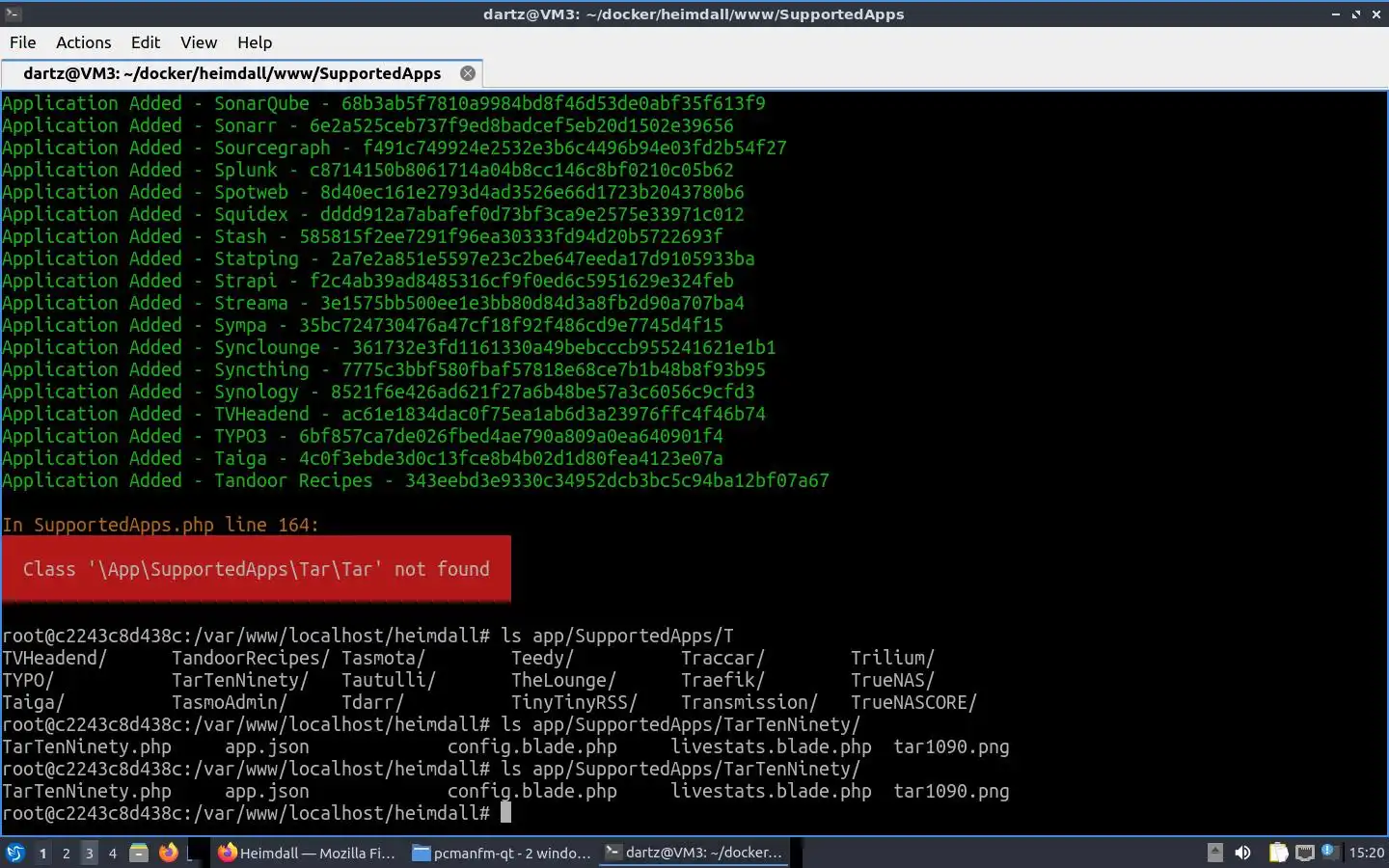
Task: Open the volume control tray icon
Action: (1243, 853)
